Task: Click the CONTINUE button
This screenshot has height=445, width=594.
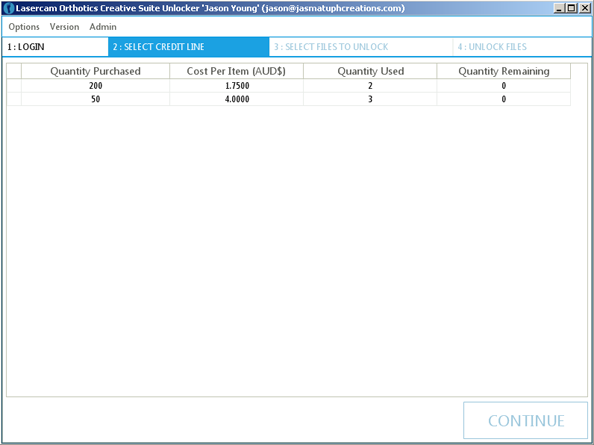Action: 525,420
